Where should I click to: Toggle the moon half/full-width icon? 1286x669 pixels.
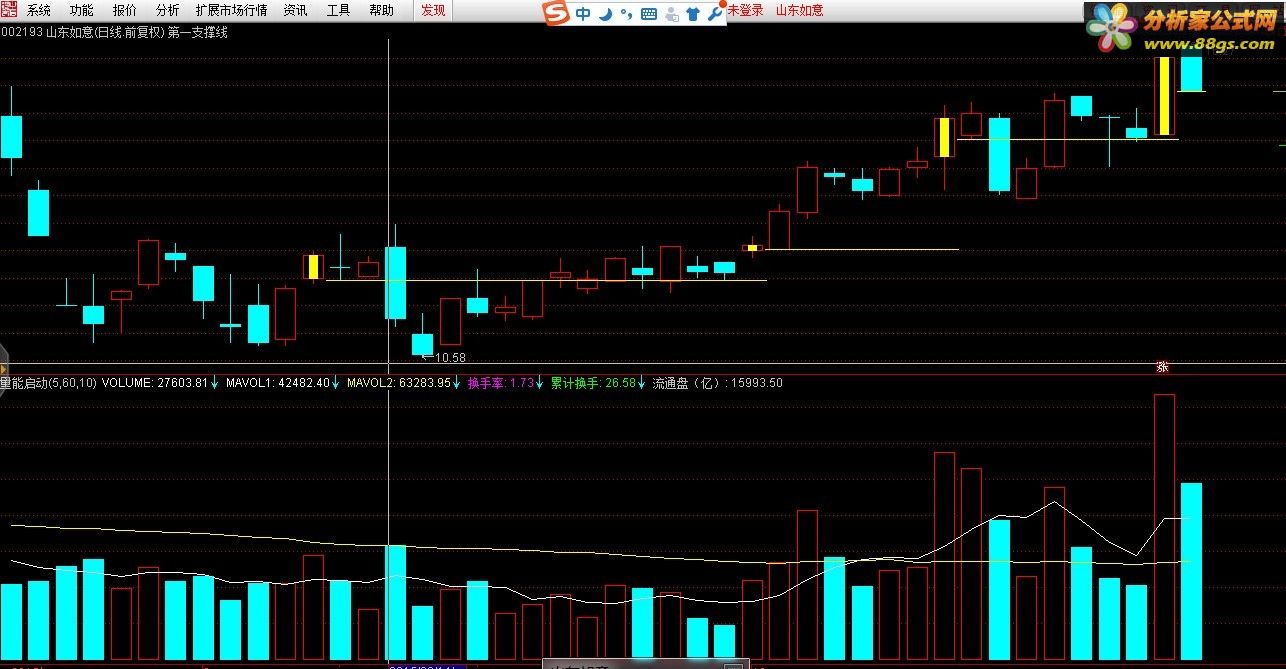606,14
